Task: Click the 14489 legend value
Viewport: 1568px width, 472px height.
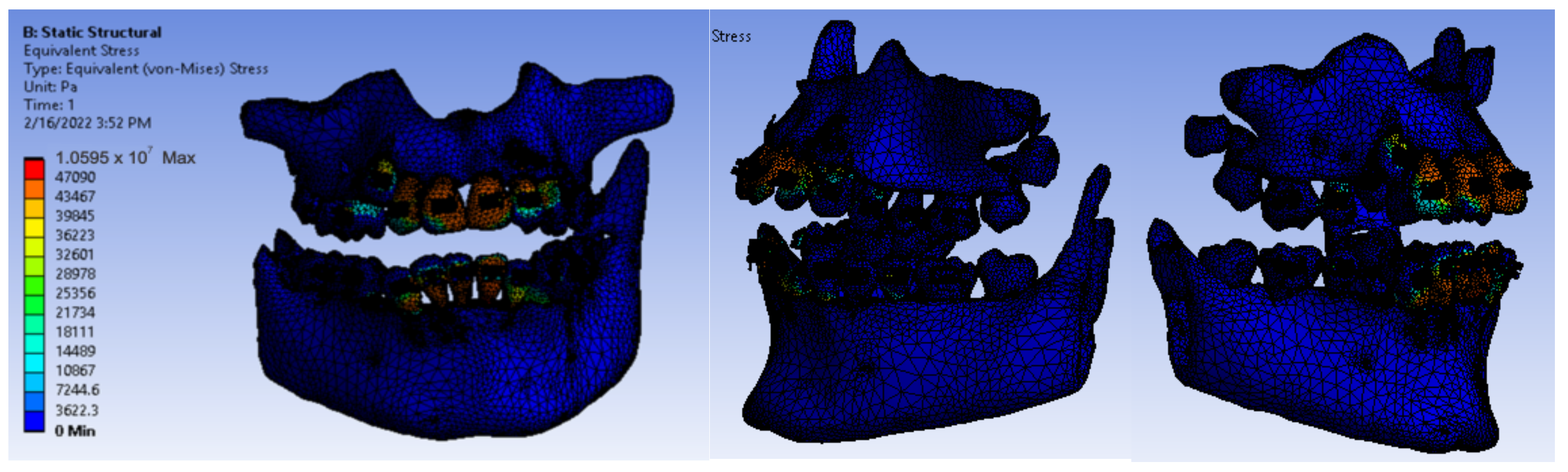Action: click(x=75, y=351)
